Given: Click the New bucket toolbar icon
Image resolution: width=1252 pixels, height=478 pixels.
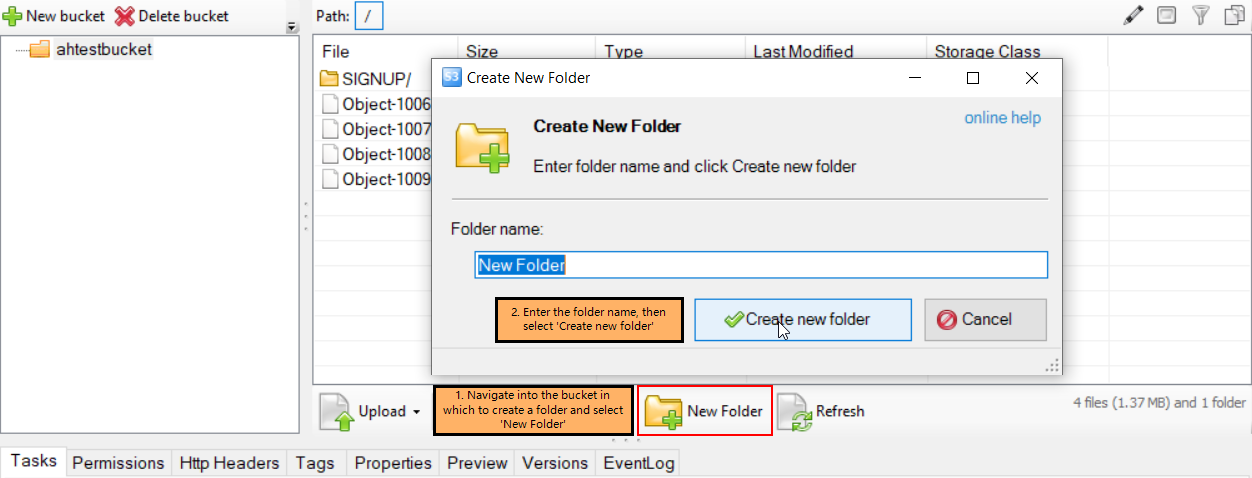Looking at the screenshot, I should [x=13, y=16].
